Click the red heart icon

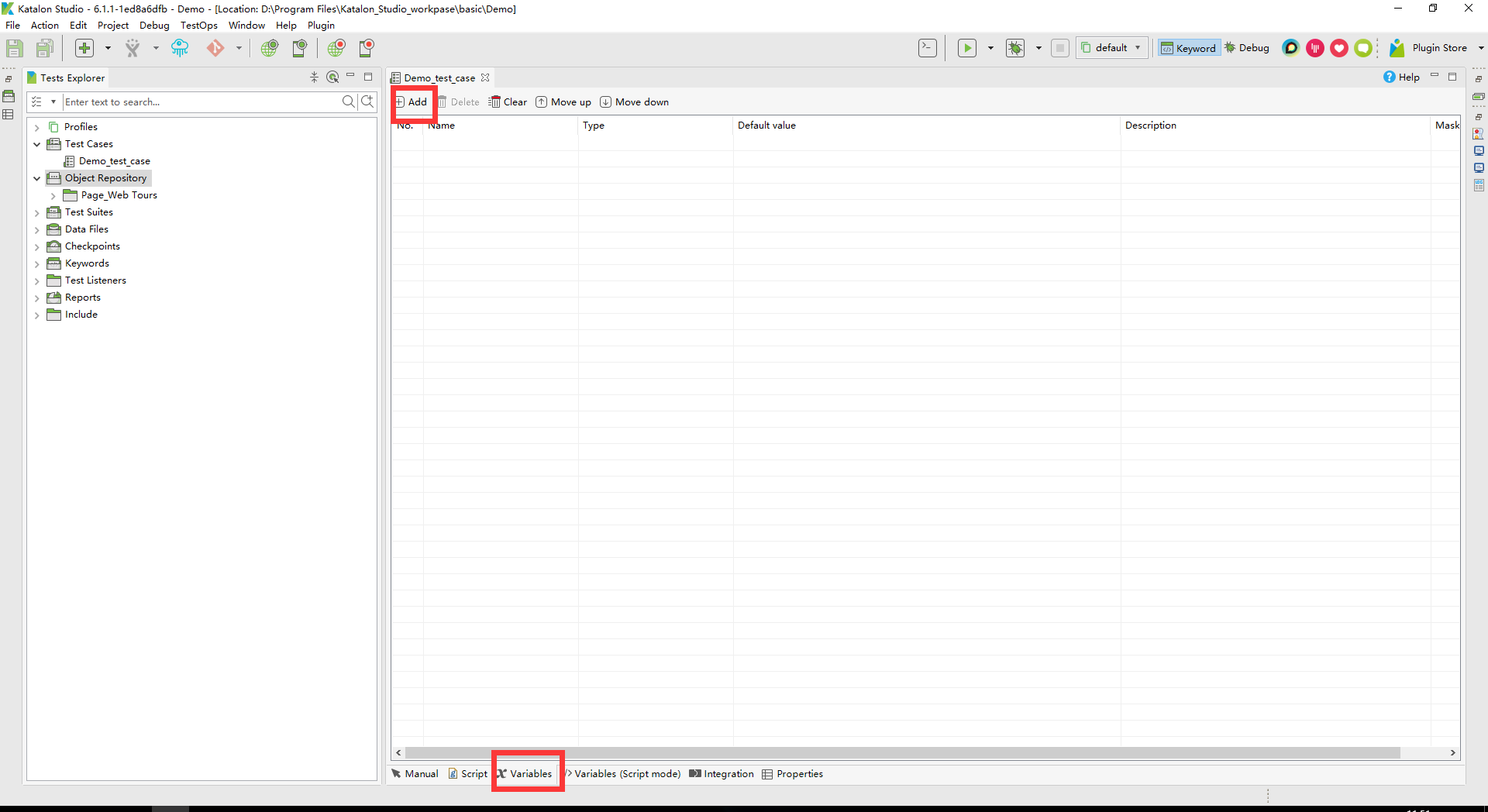point(1339,48)
